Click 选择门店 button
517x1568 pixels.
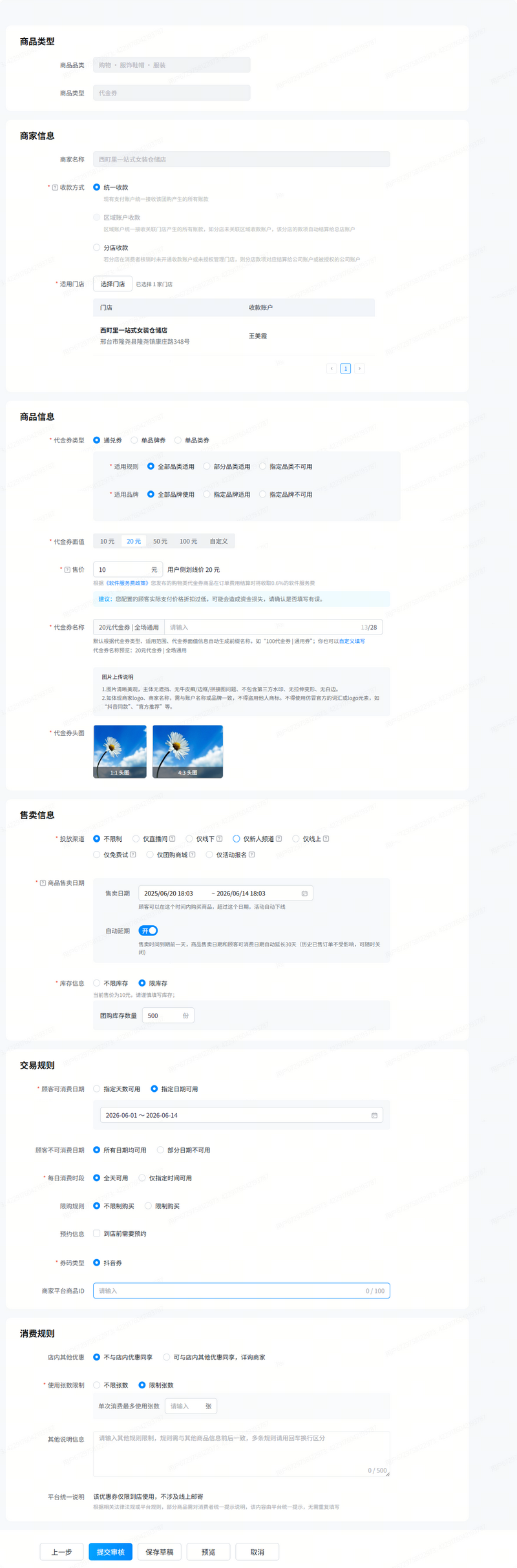coord(112,284)
